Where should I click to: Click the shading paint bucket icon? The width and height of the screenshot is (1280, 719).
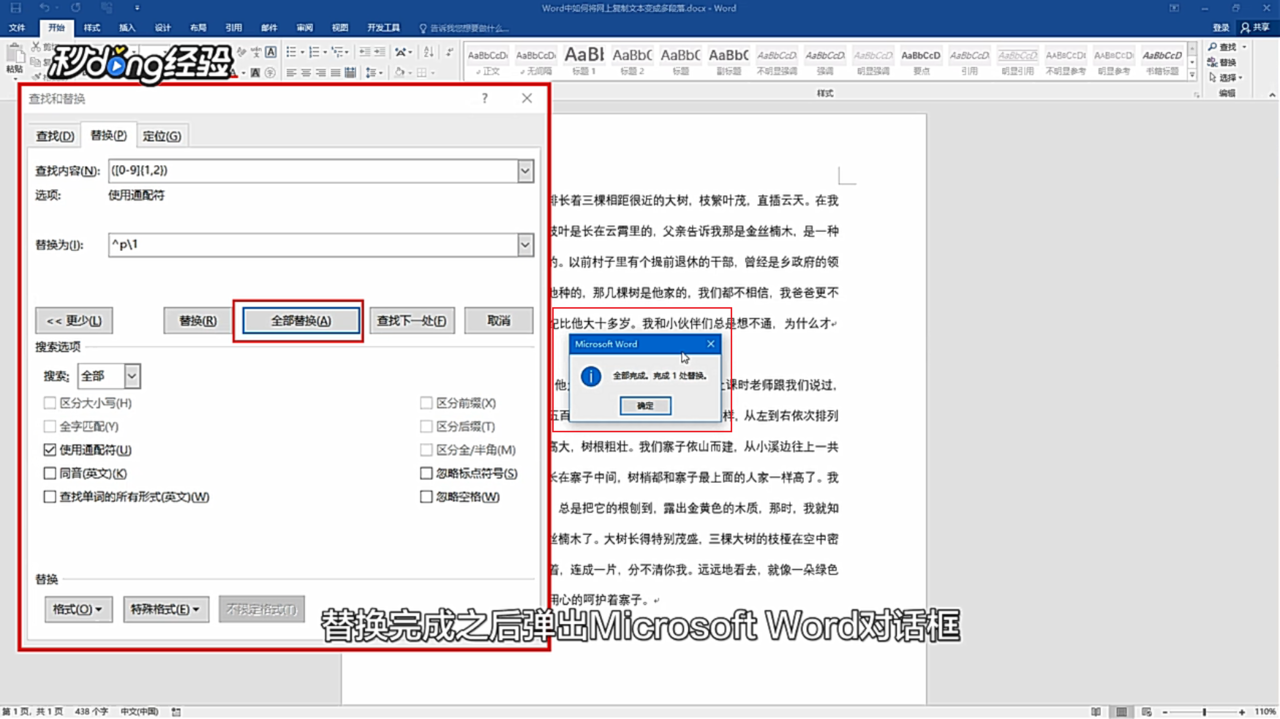coord(398,72)
